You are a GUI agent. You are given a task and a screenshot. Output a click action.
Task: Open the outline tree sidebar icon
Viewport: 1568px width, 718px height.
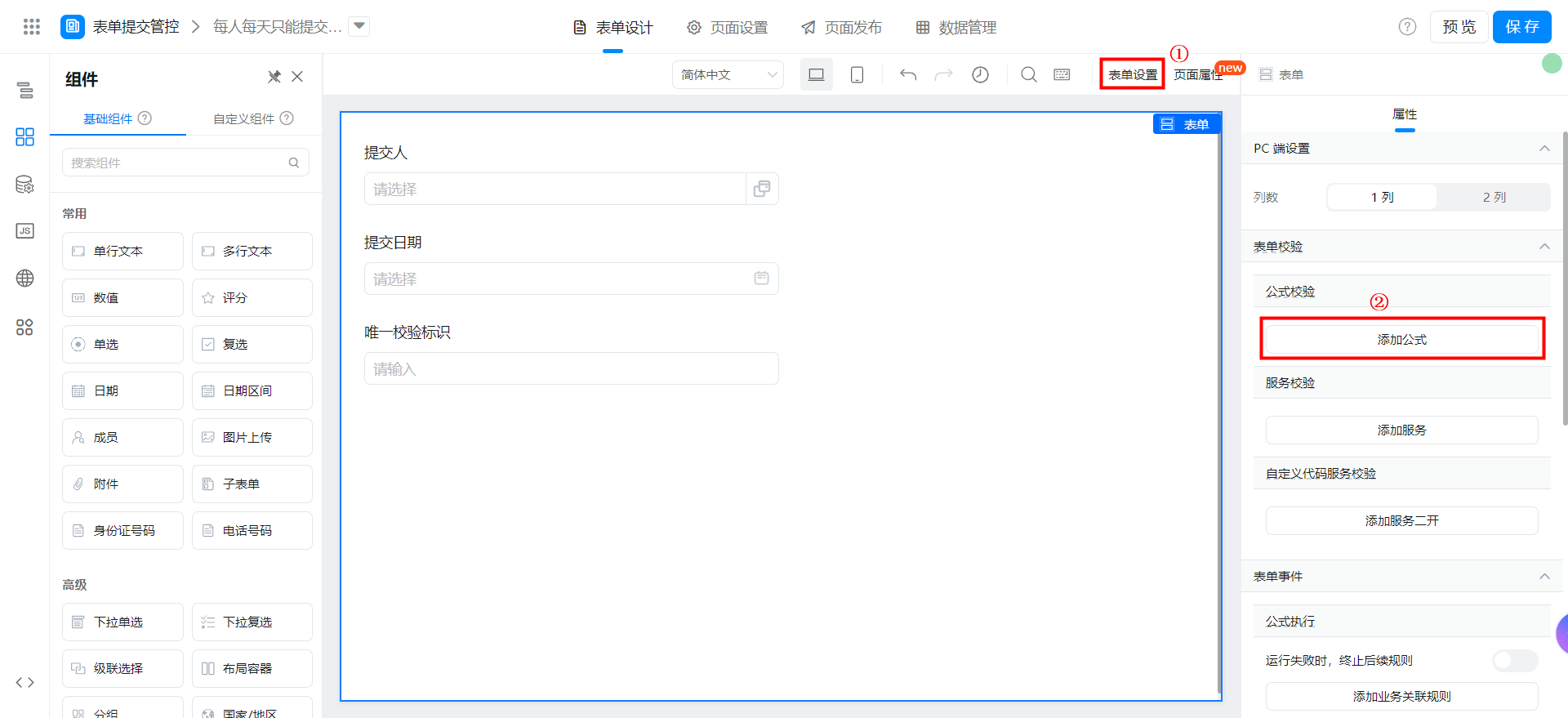(x=25, y=90)
